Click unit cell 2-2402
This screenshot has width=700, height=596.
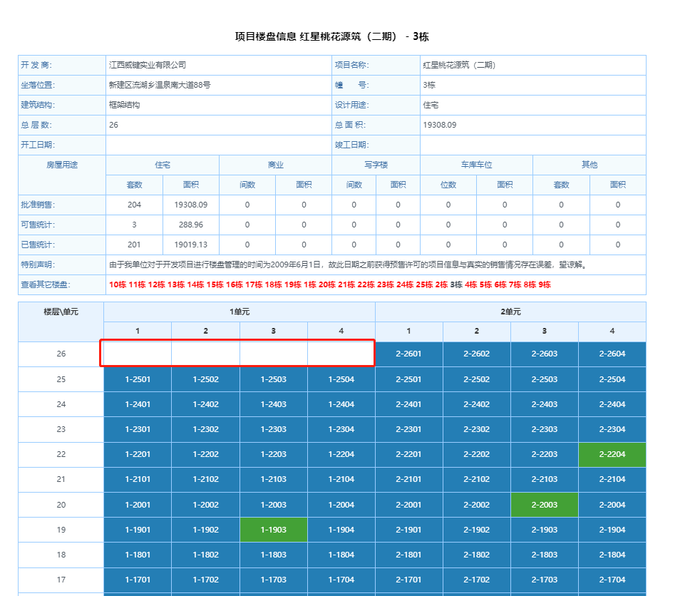[476, 404]
